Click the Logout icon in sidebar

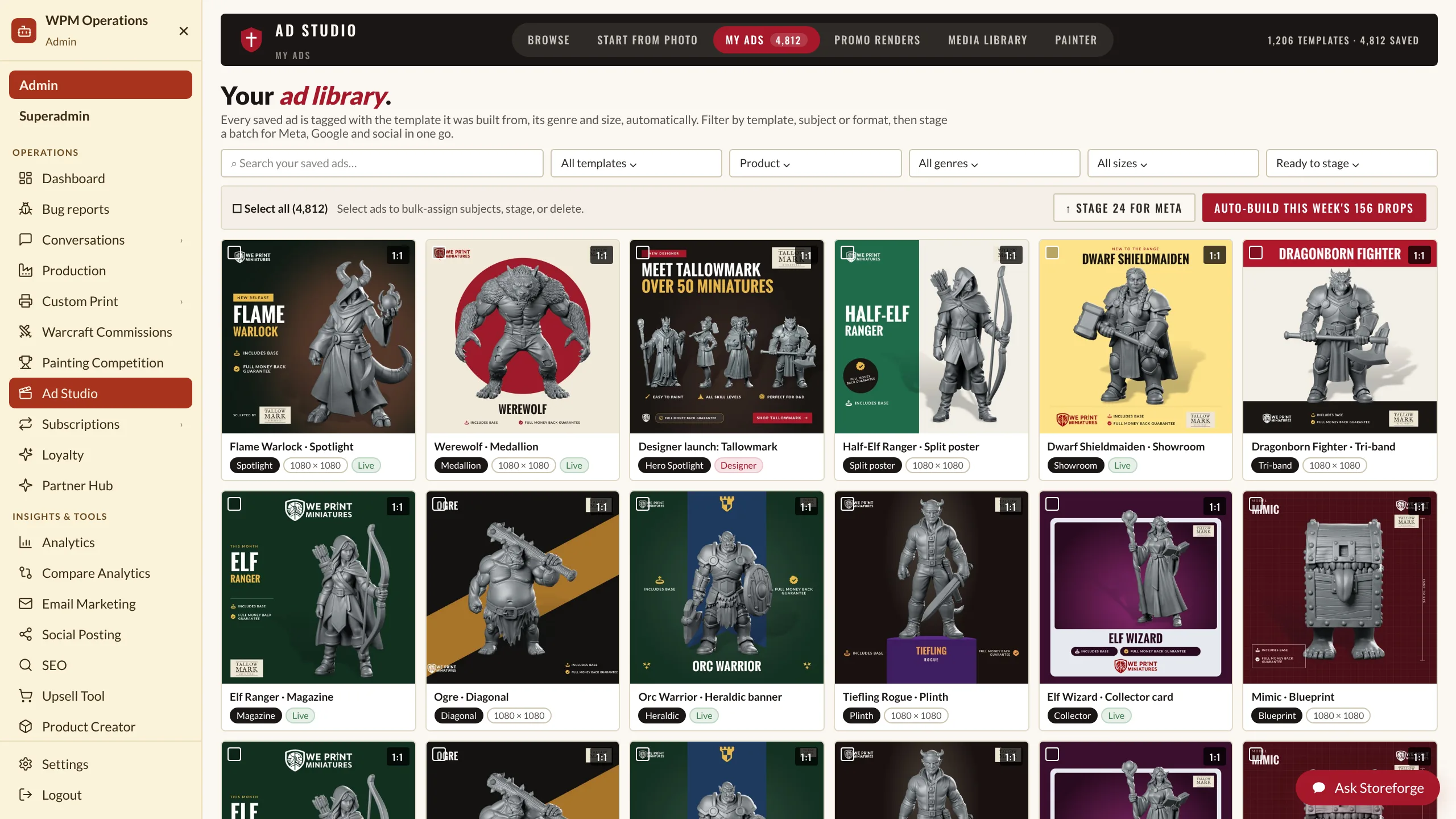tap(26, 795)
